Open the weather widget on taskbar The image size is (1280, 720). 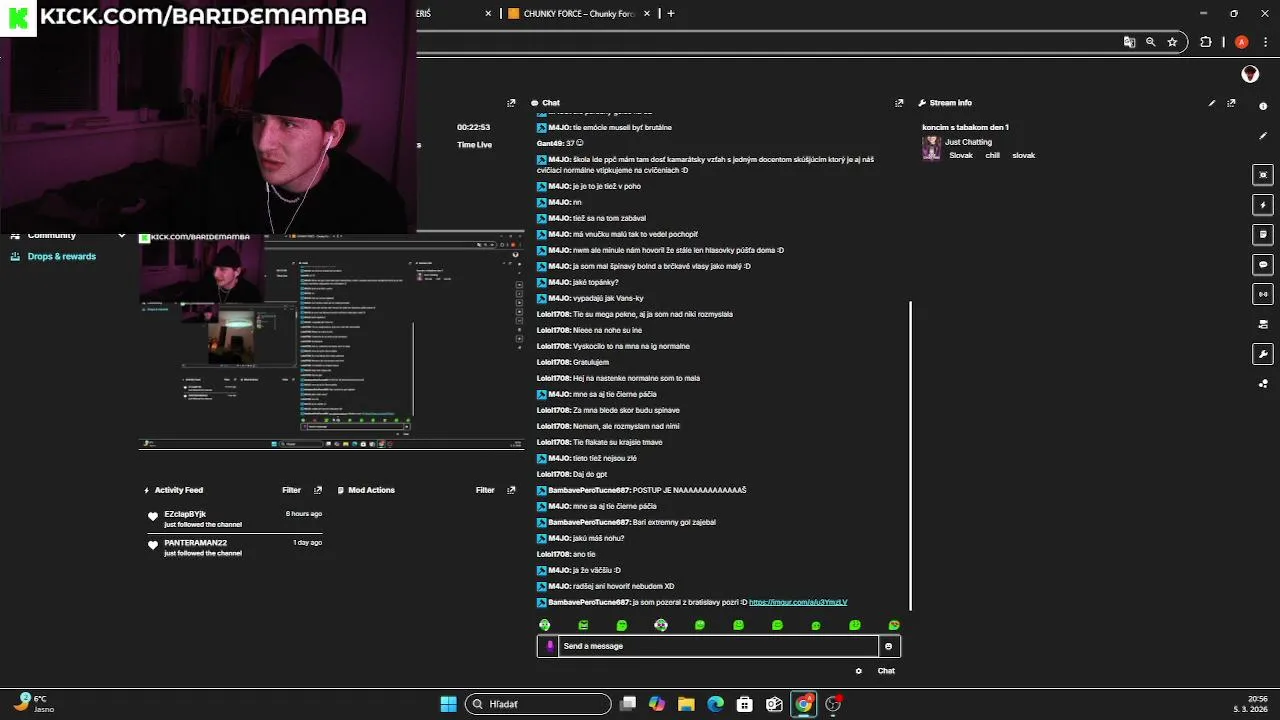[33, 704]
